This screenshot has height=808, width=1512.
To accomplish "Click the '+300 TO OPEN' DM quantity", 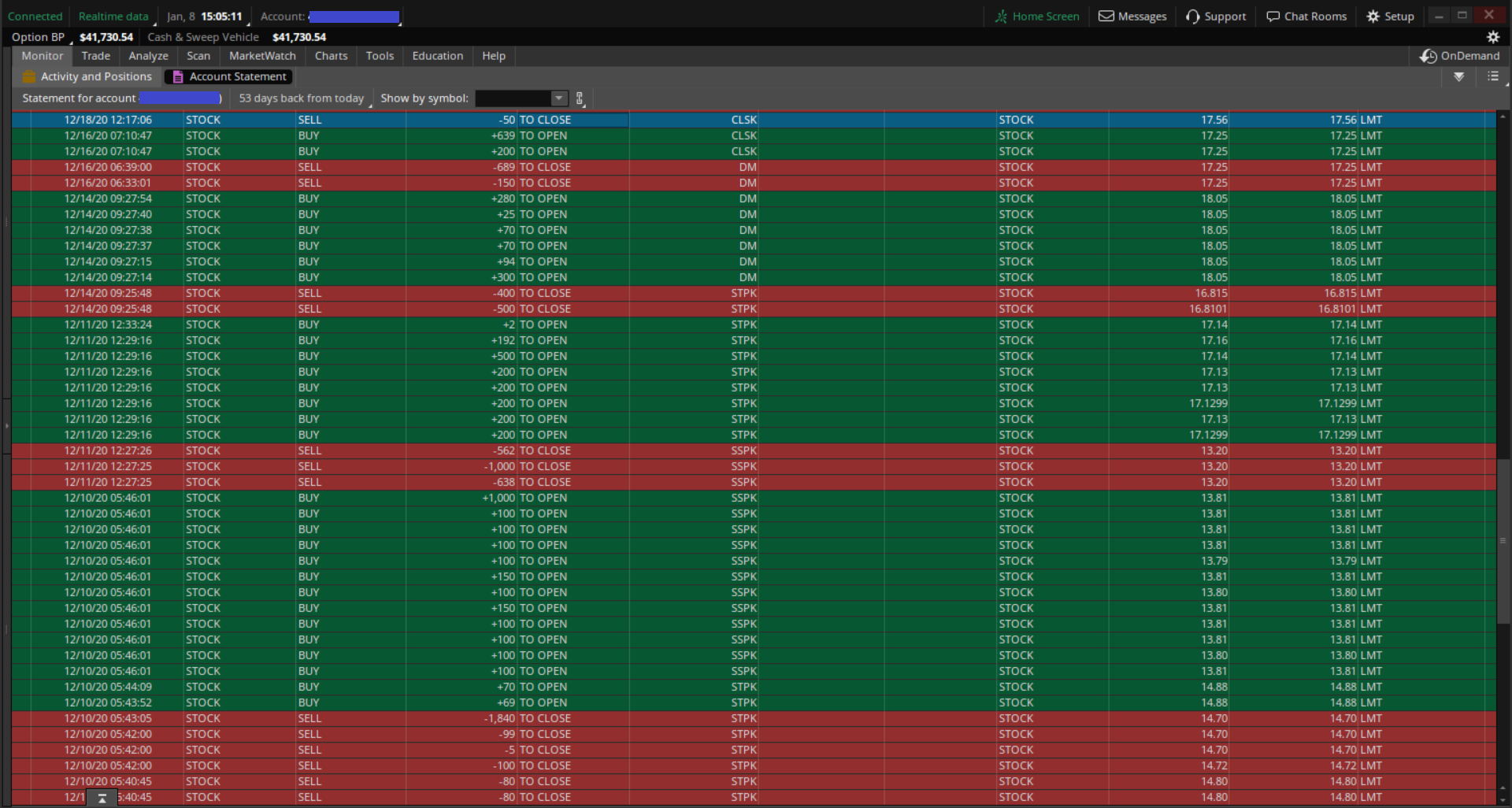I will click(529, 277).
